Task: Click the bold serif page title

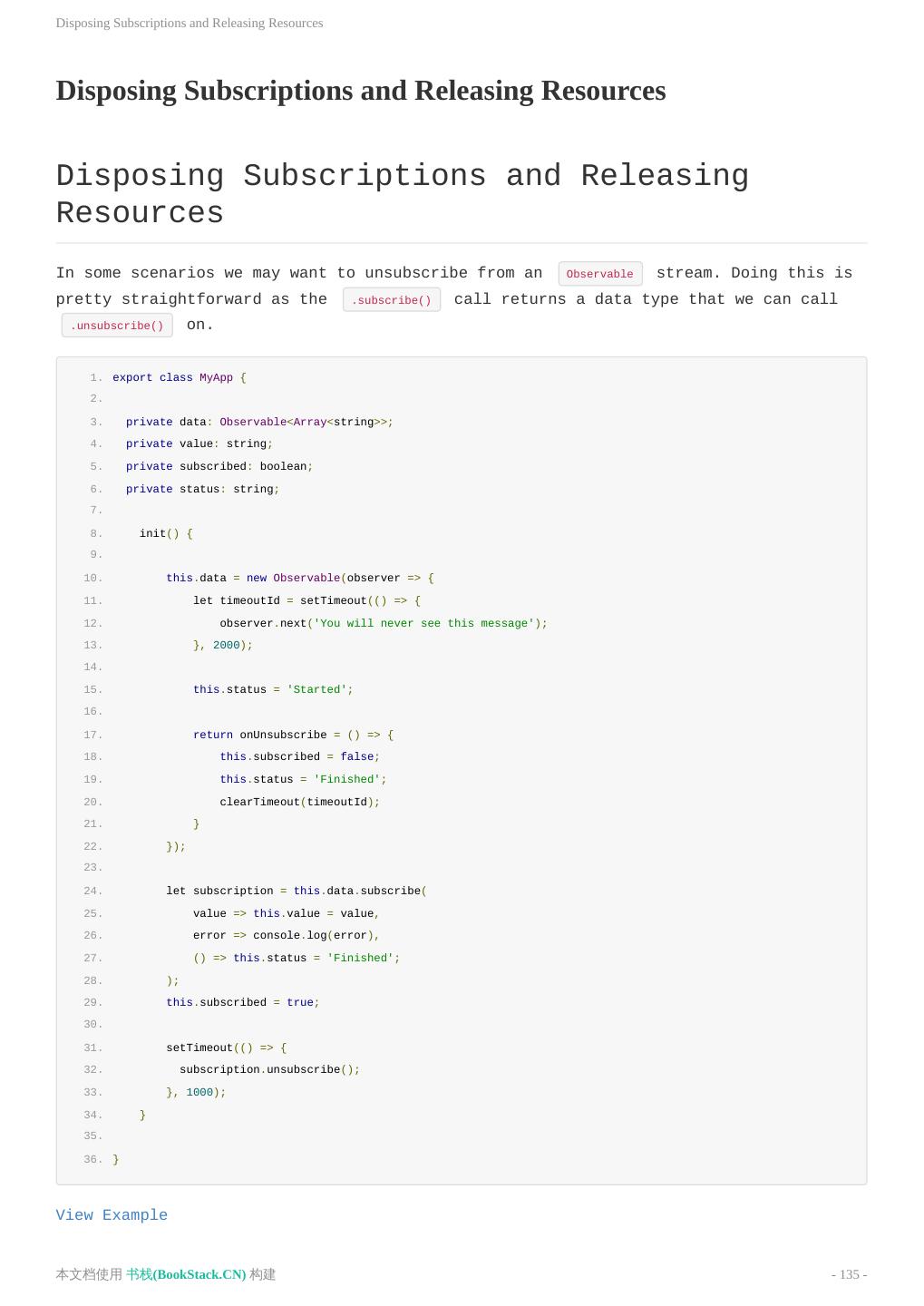Action: [x=360, y=91]
